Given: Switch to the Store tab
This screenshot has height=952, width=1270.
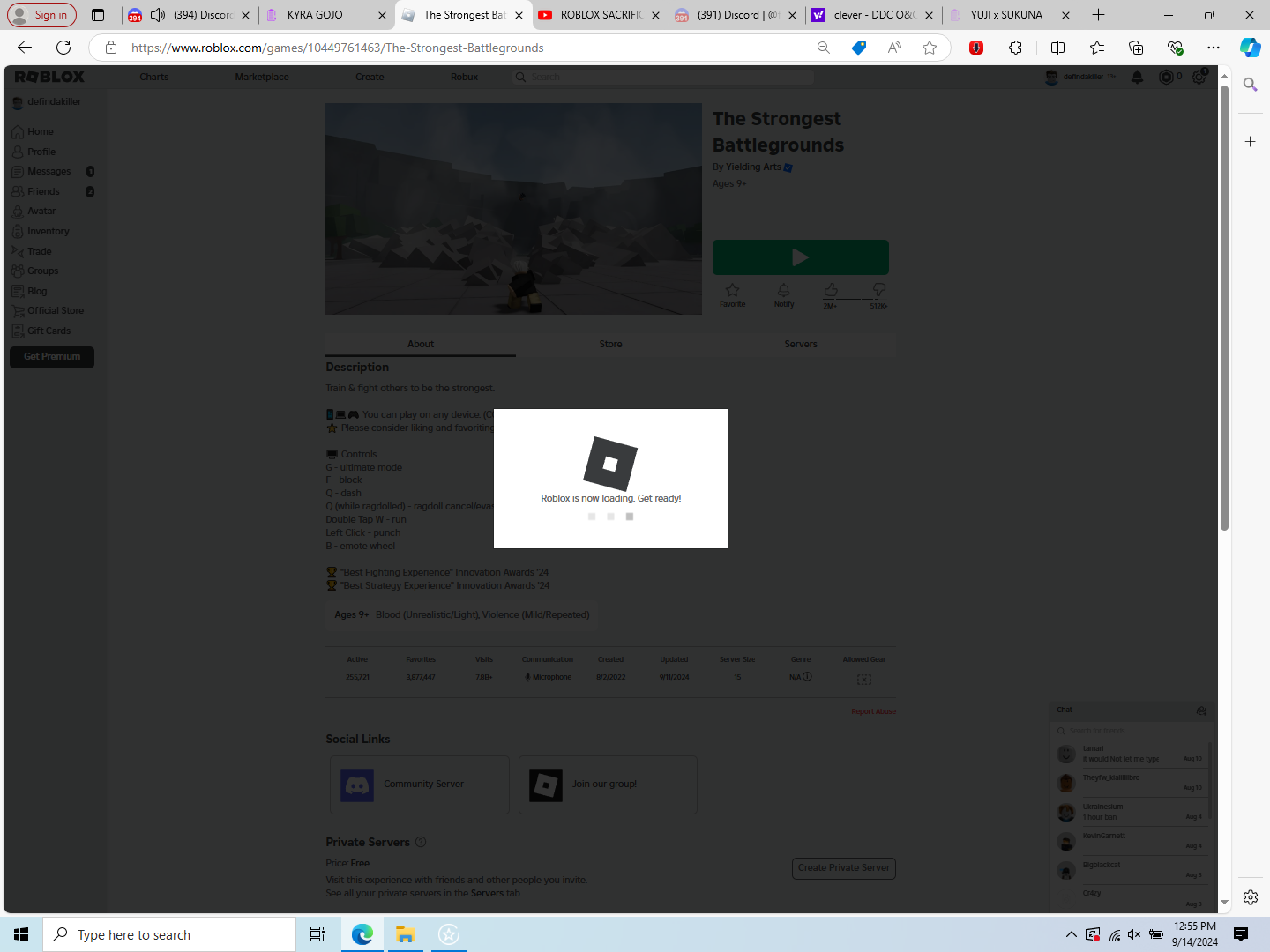Looking at the screenshot, I should (610, 344).
